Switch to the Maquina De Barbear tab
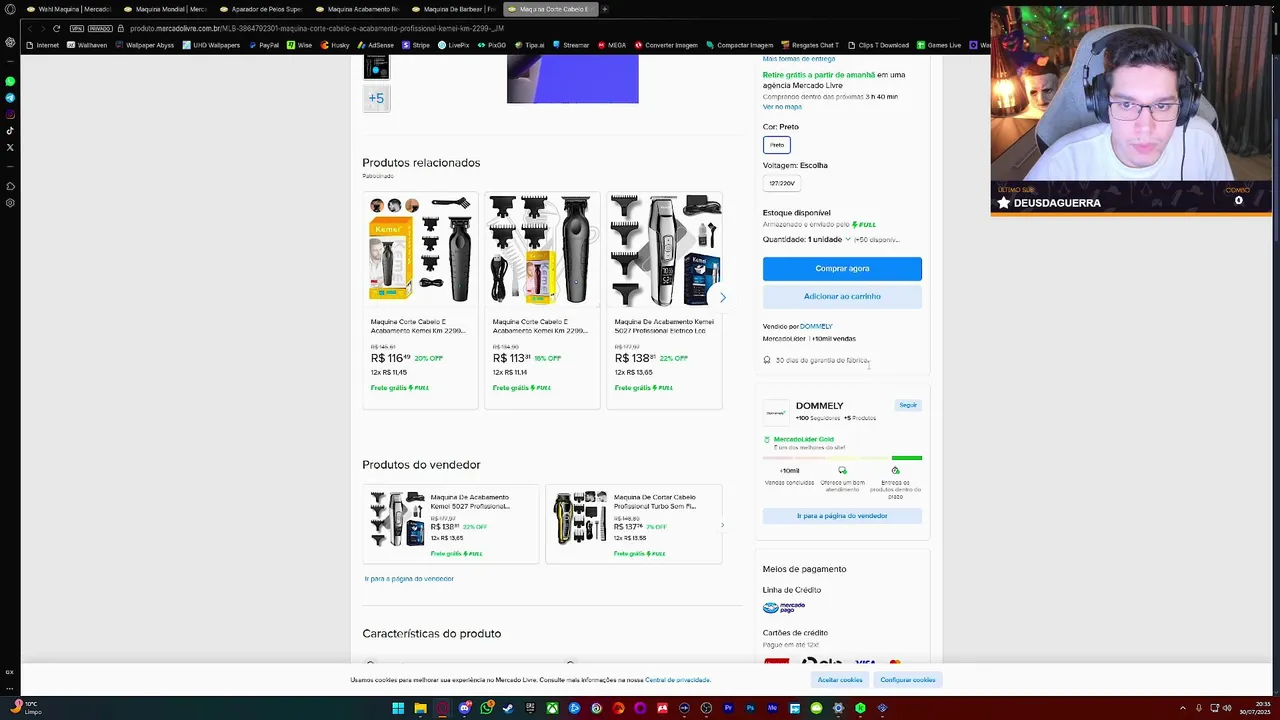This screenshot has height=720, width=1280. (455, 9)
